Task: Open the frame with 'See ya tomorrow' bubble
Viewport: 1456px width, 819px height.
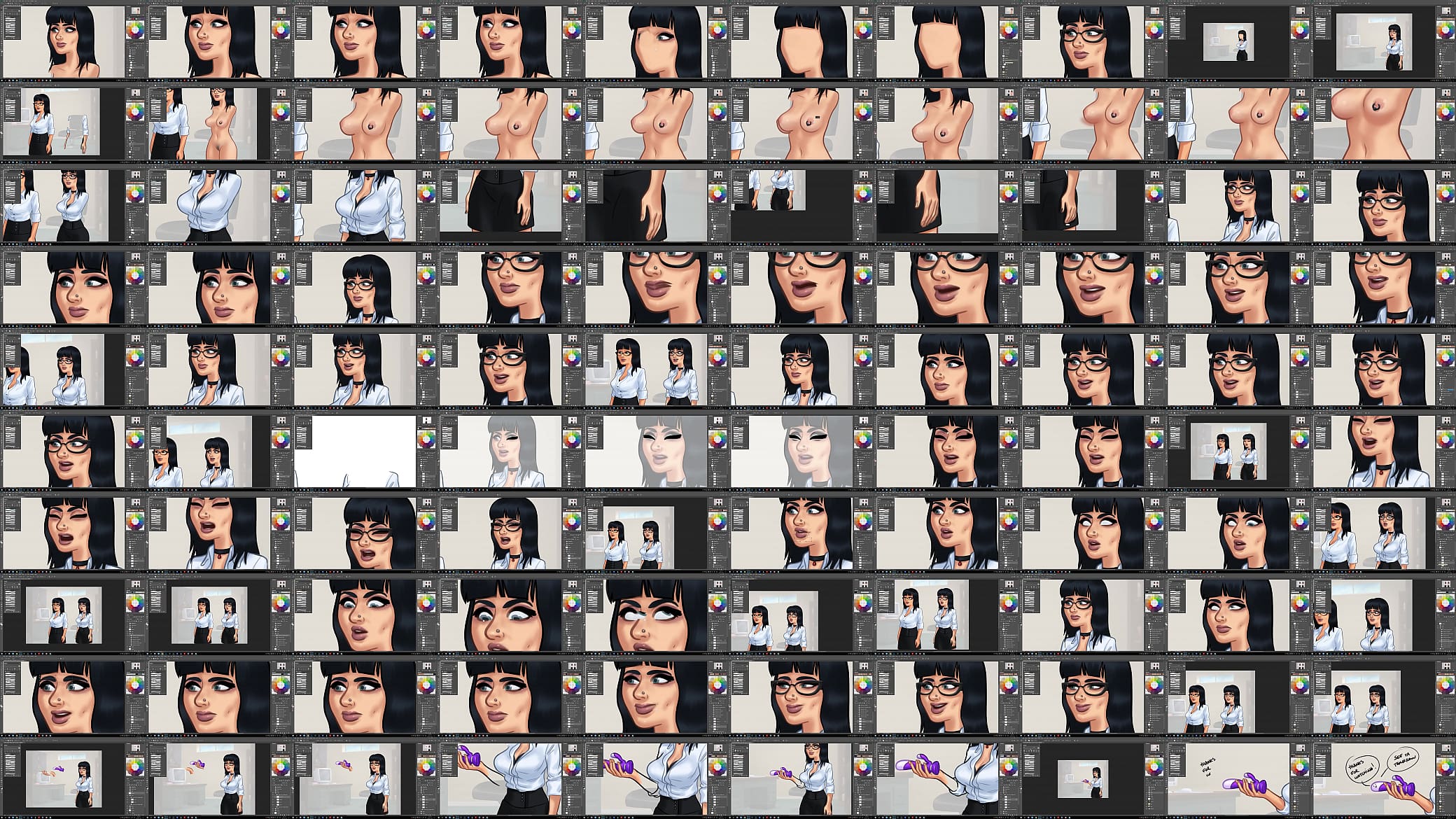Action: point(1383,778)
